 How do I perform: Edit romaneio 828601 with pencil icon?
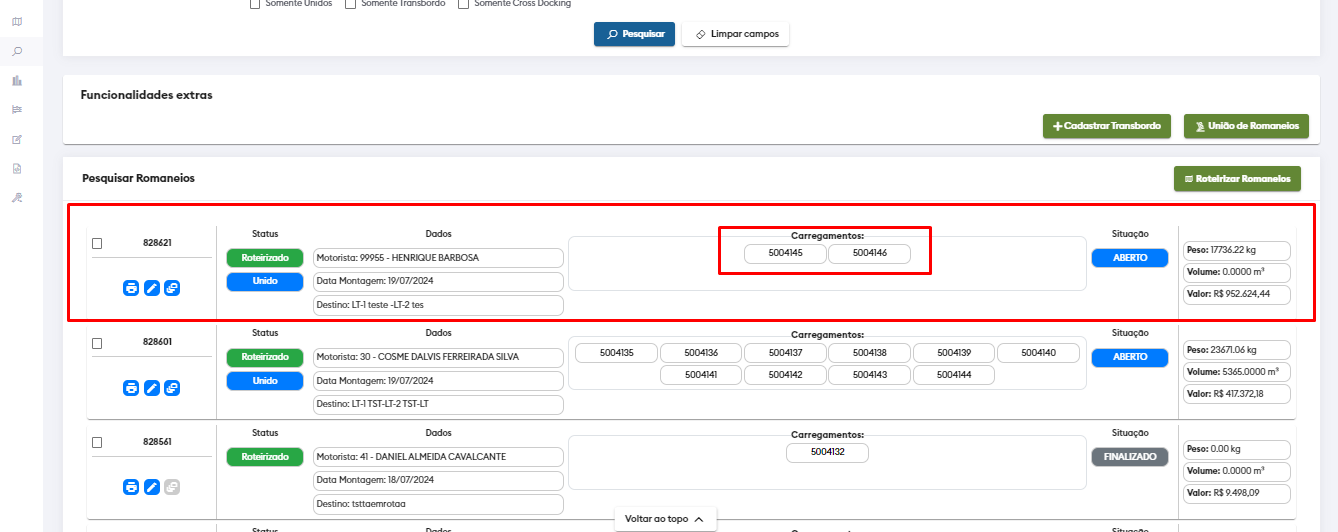[152, 387]
